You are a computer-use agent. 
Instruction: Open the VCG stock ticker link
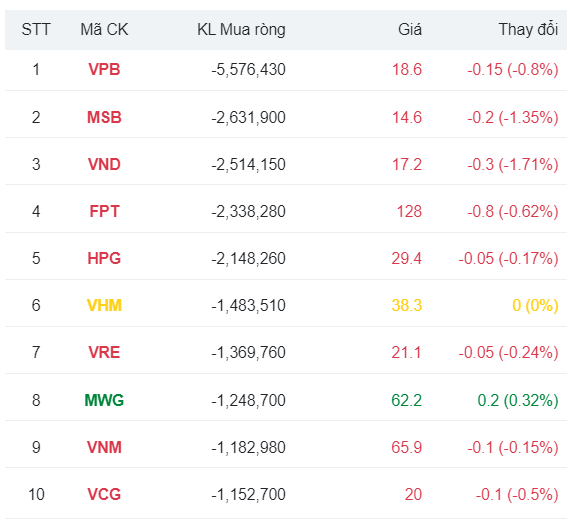[x=104, y=494]
